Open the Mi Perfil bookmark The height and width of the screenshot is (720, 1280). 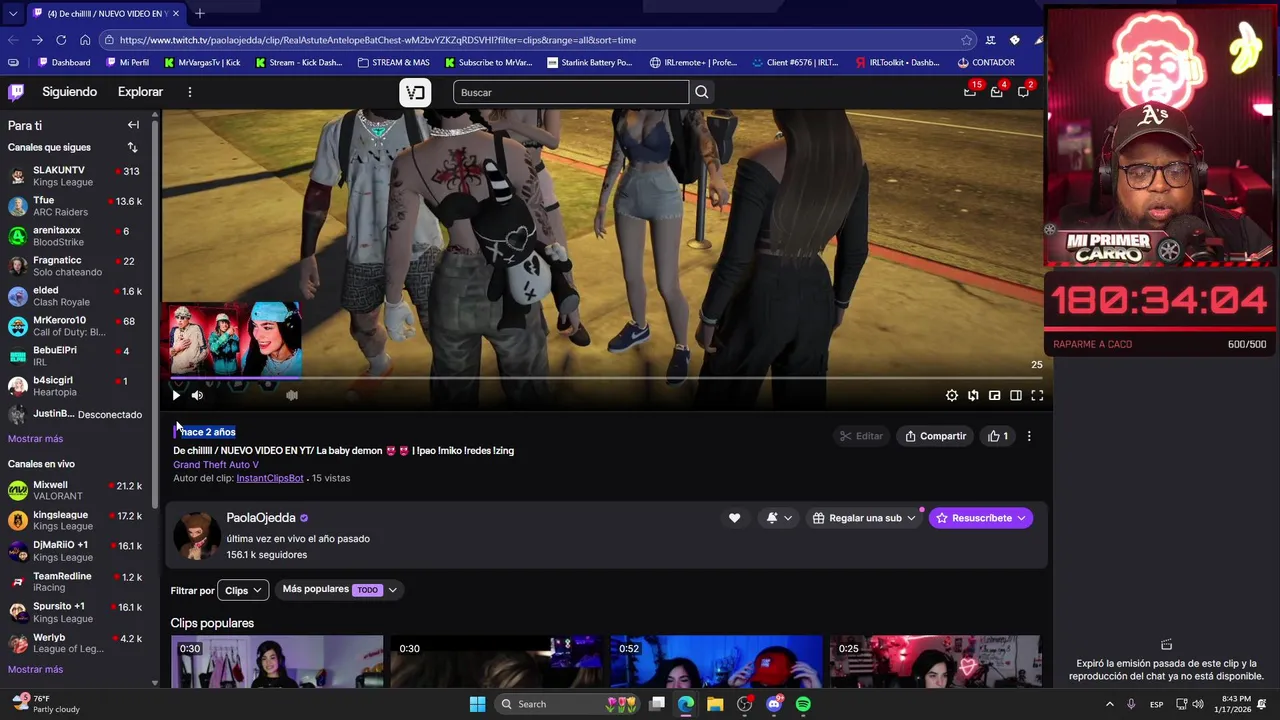pyautogui.click(x=126, y=62)
